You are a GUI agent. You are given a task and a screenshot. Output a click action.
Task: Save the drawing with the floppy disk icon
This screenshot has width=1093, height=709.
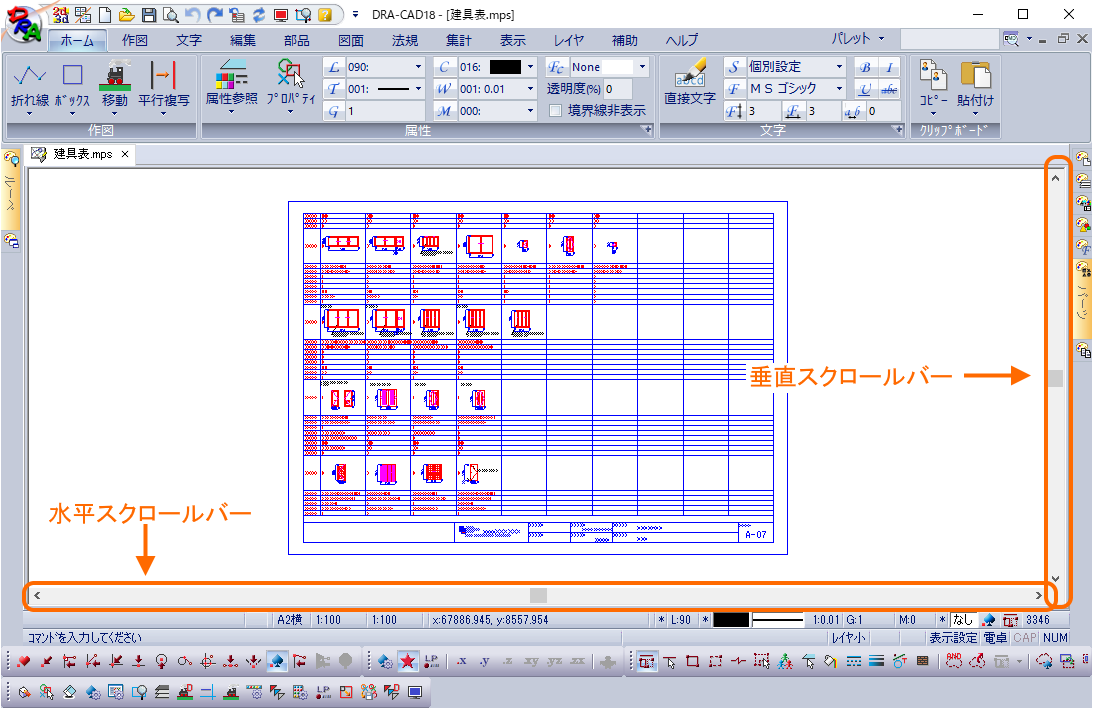[148, 15]
